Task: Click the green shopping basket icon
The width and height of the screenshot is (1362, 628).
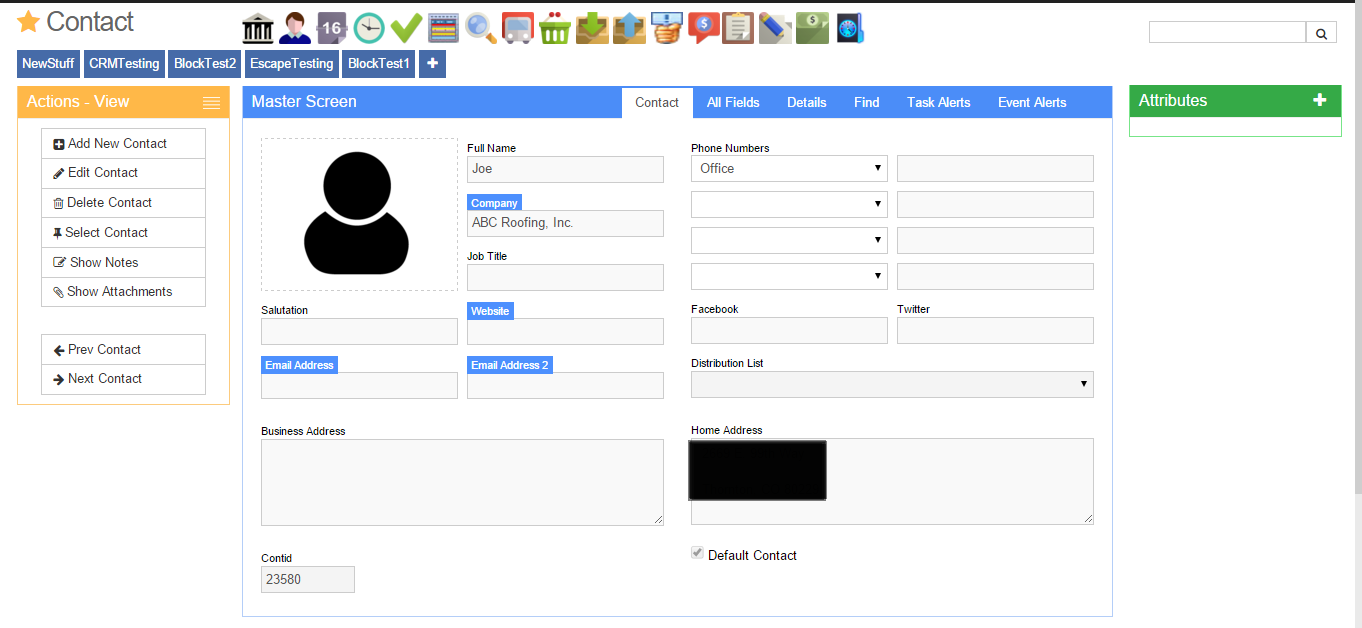Action: [555, 28]
